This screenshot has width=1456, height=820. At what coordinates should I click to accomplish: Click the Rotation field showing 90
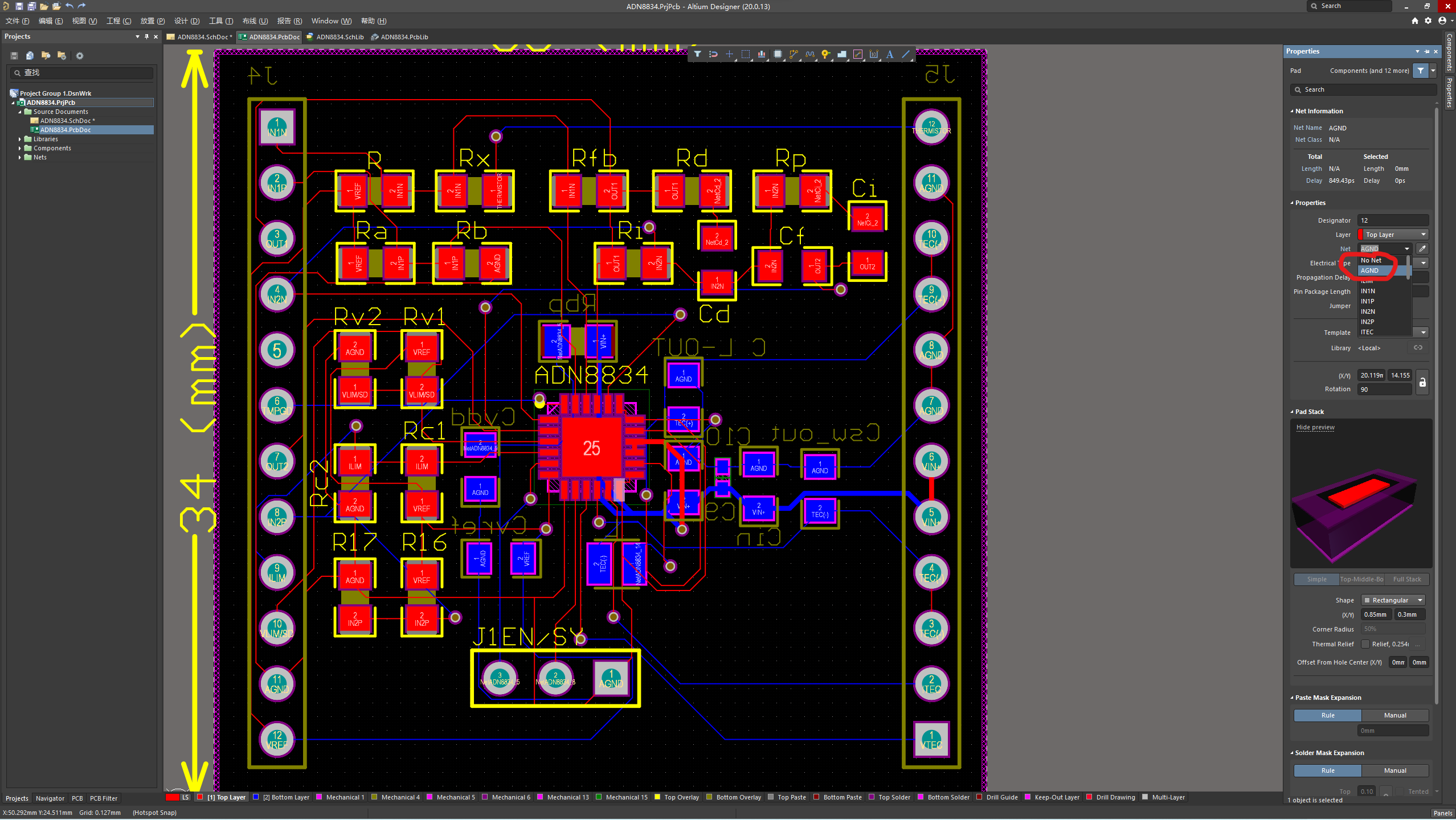pos(1385,389)
